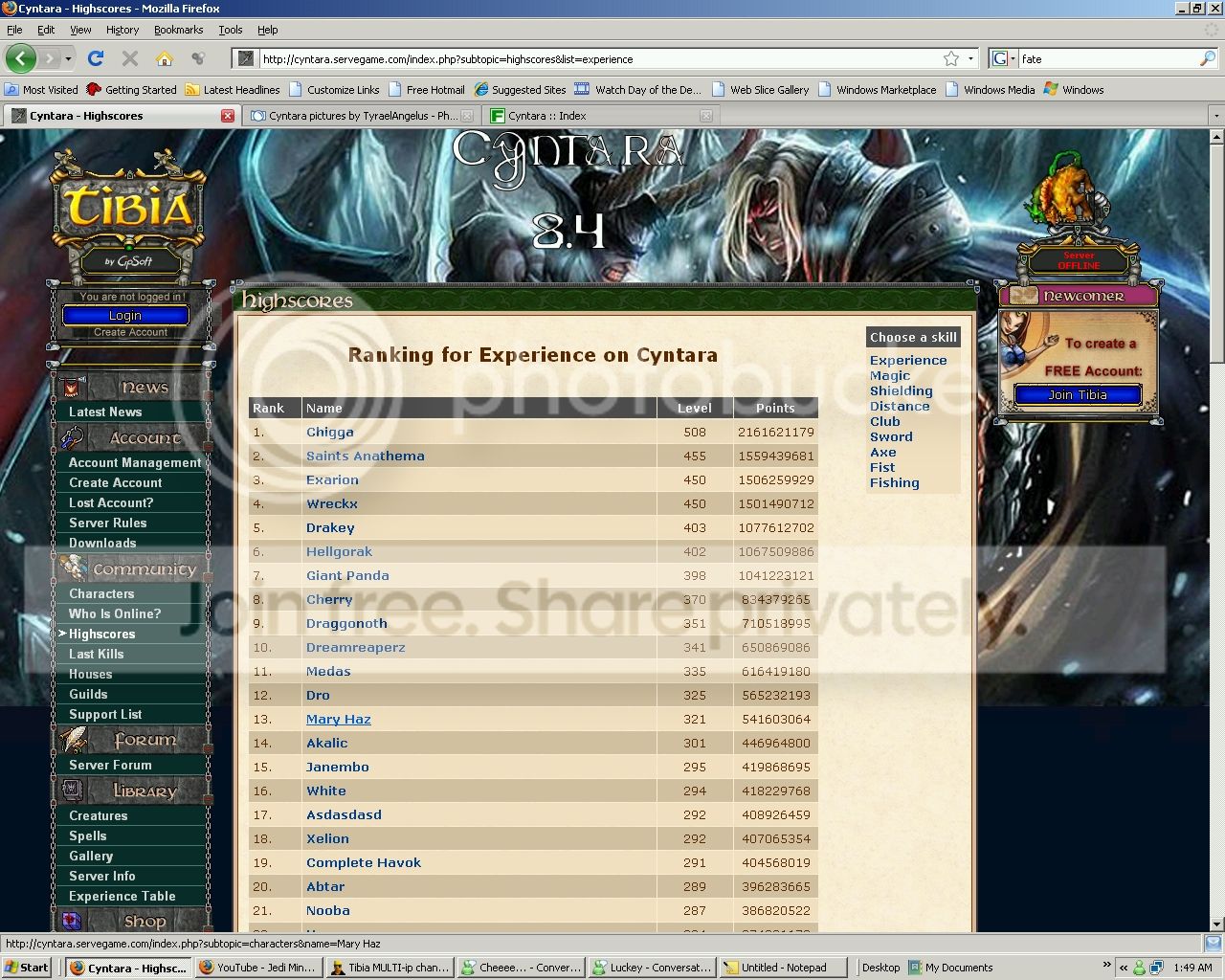Image resolution: width=1225 pixels, height=980 pixels.
Task: Open the Getting Started bookmark
Action: (131, 90)
